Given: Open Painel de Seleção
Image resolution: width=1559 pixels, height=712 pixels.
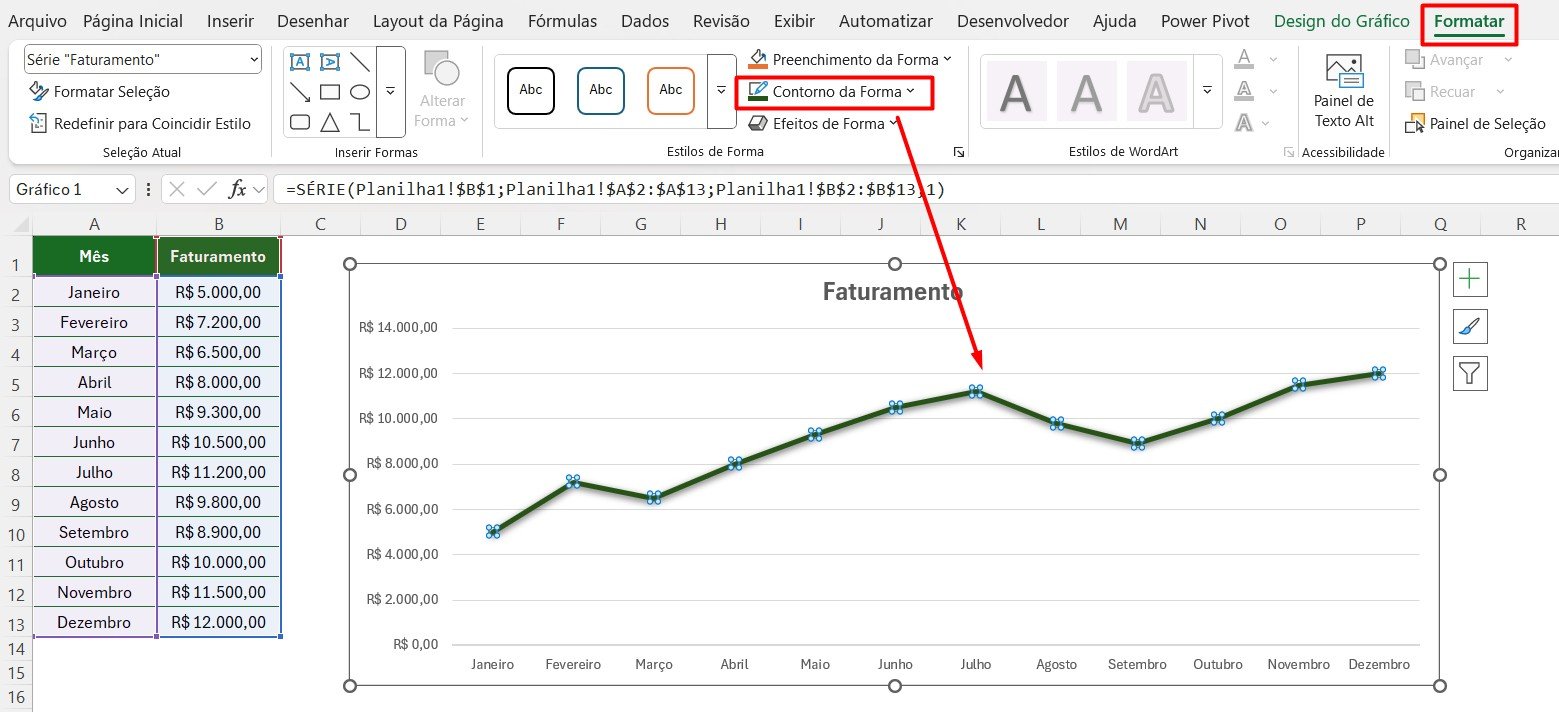Looking at the screenshot, I should click(1476, 124).
